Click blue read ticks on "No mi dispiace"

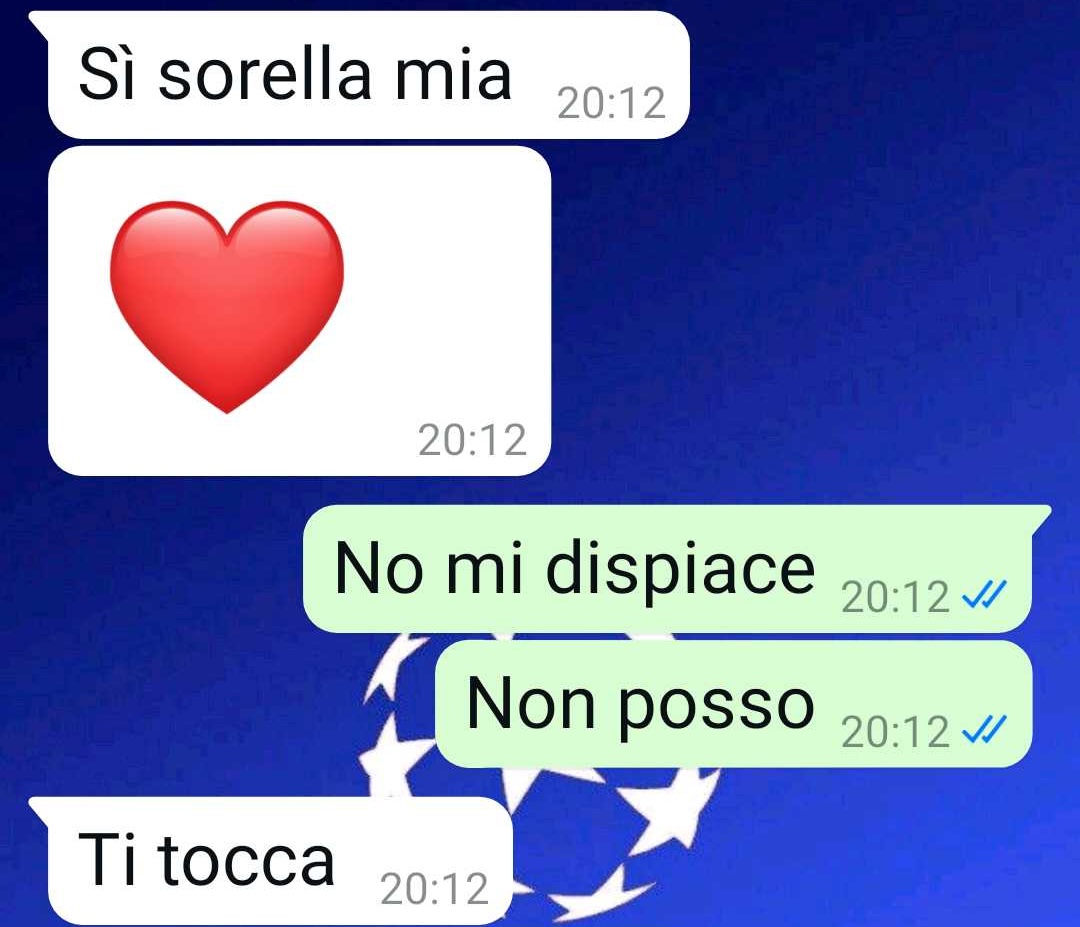pos(984,594)
